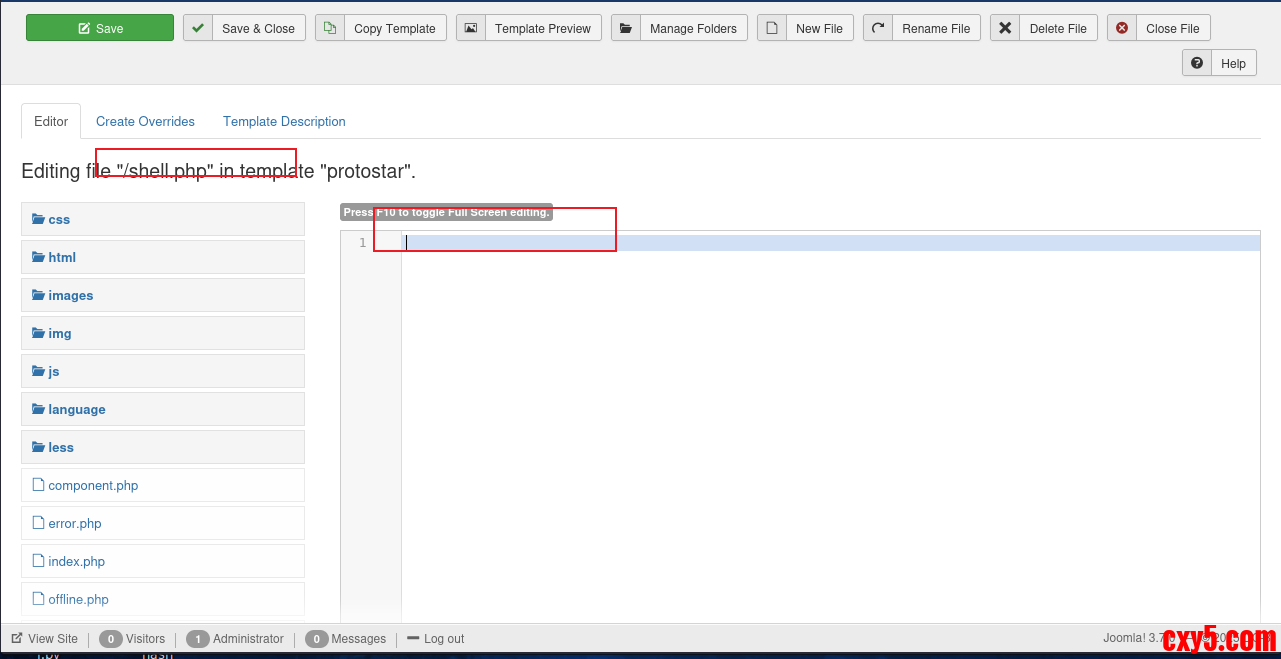
Task: Click line 1 in the code editor
Action: pos(830,243)
